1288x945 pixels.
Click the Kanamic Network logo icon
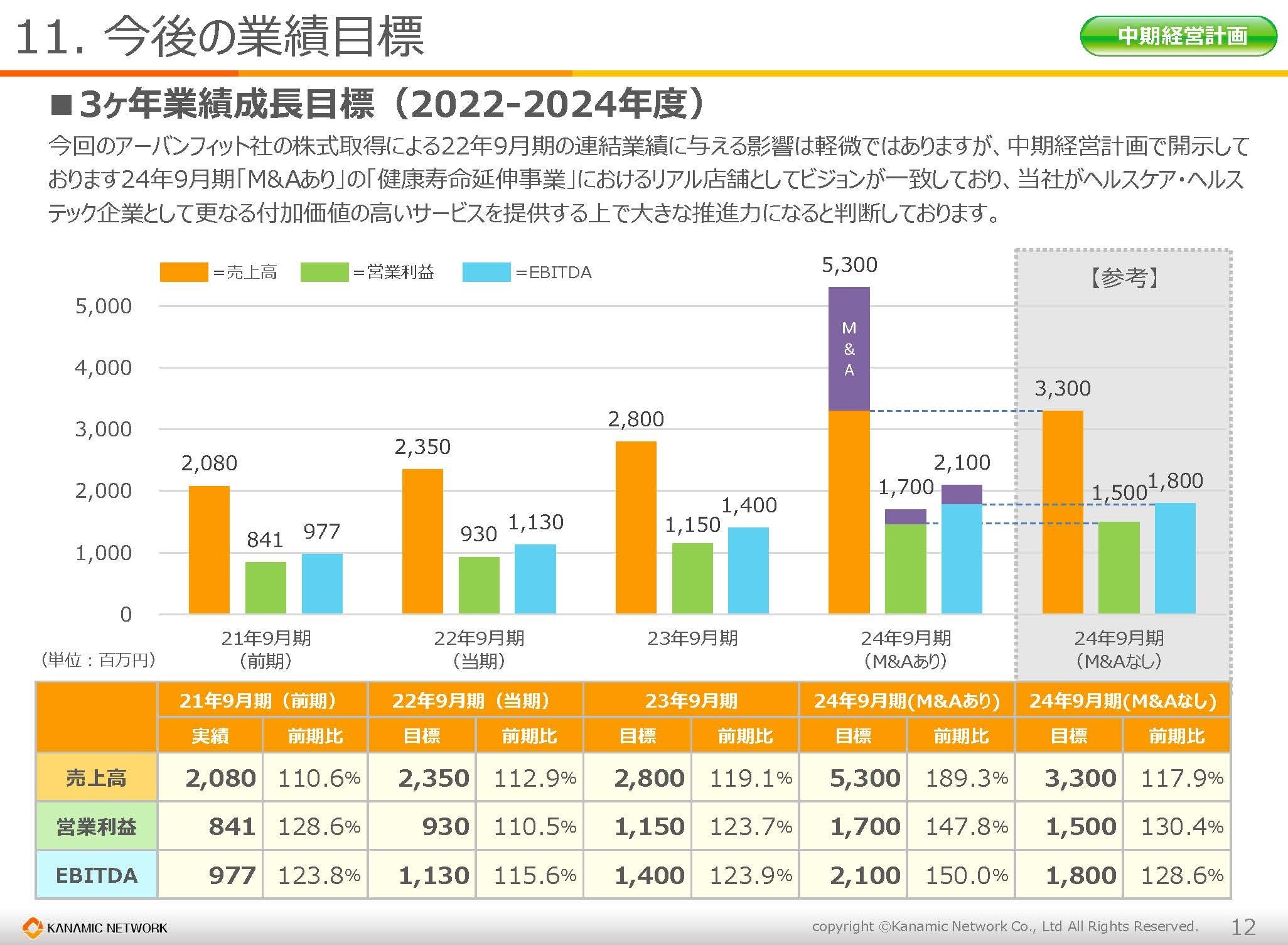point(31,927)
